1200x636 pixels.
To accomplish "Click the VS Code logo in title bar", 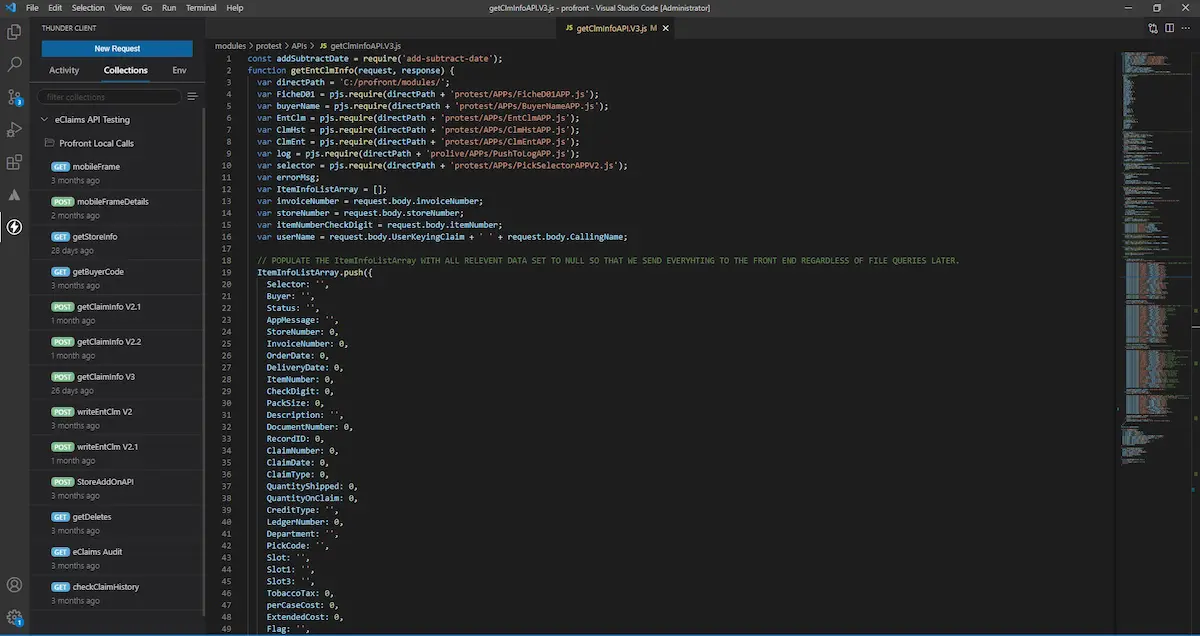I will (x=10, y=7).
